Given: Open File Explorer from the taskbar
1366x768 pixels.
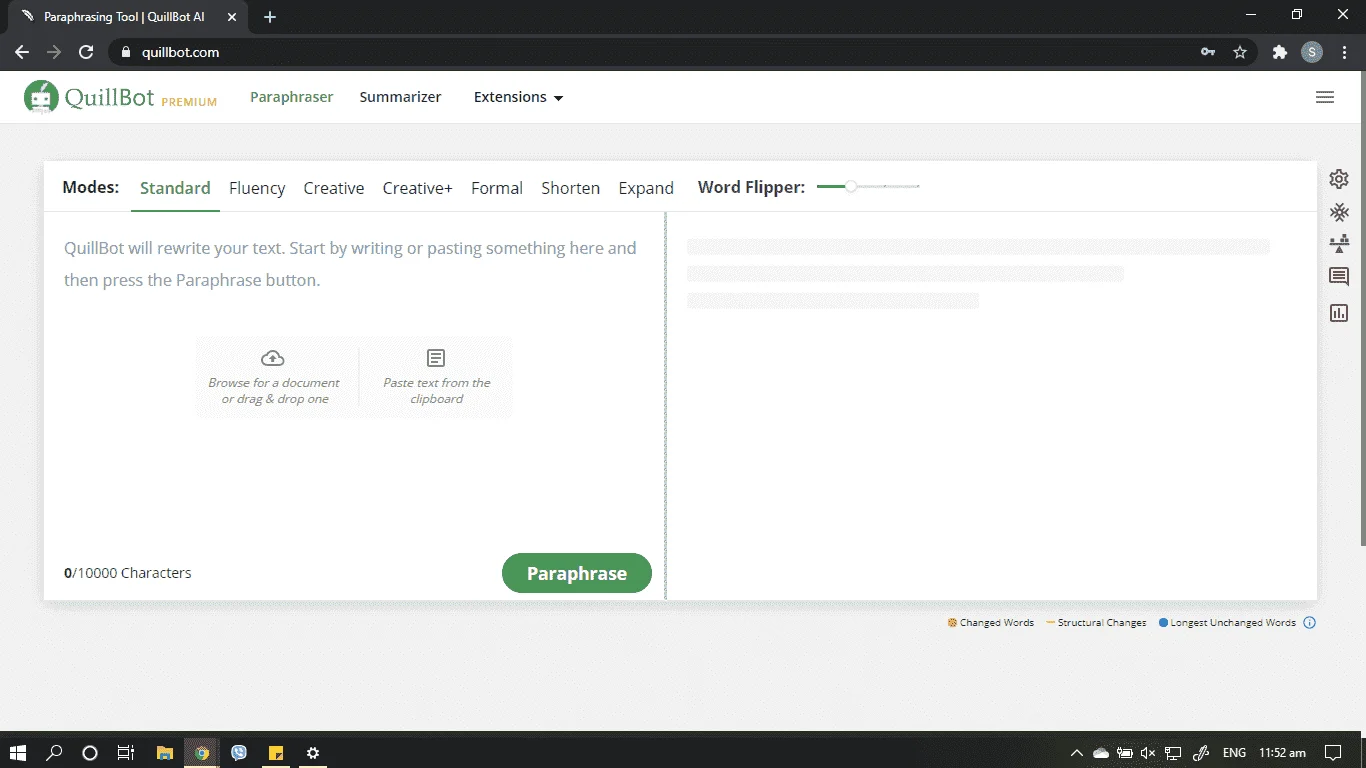Looking at the screenshot, I should (x=165, y=753).
